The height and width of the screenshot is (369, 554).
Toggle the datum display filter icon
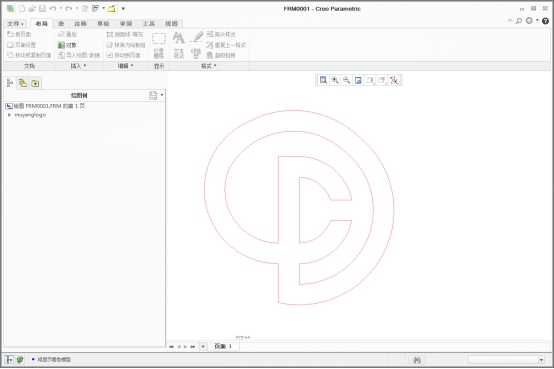click(x=394, y=80)
